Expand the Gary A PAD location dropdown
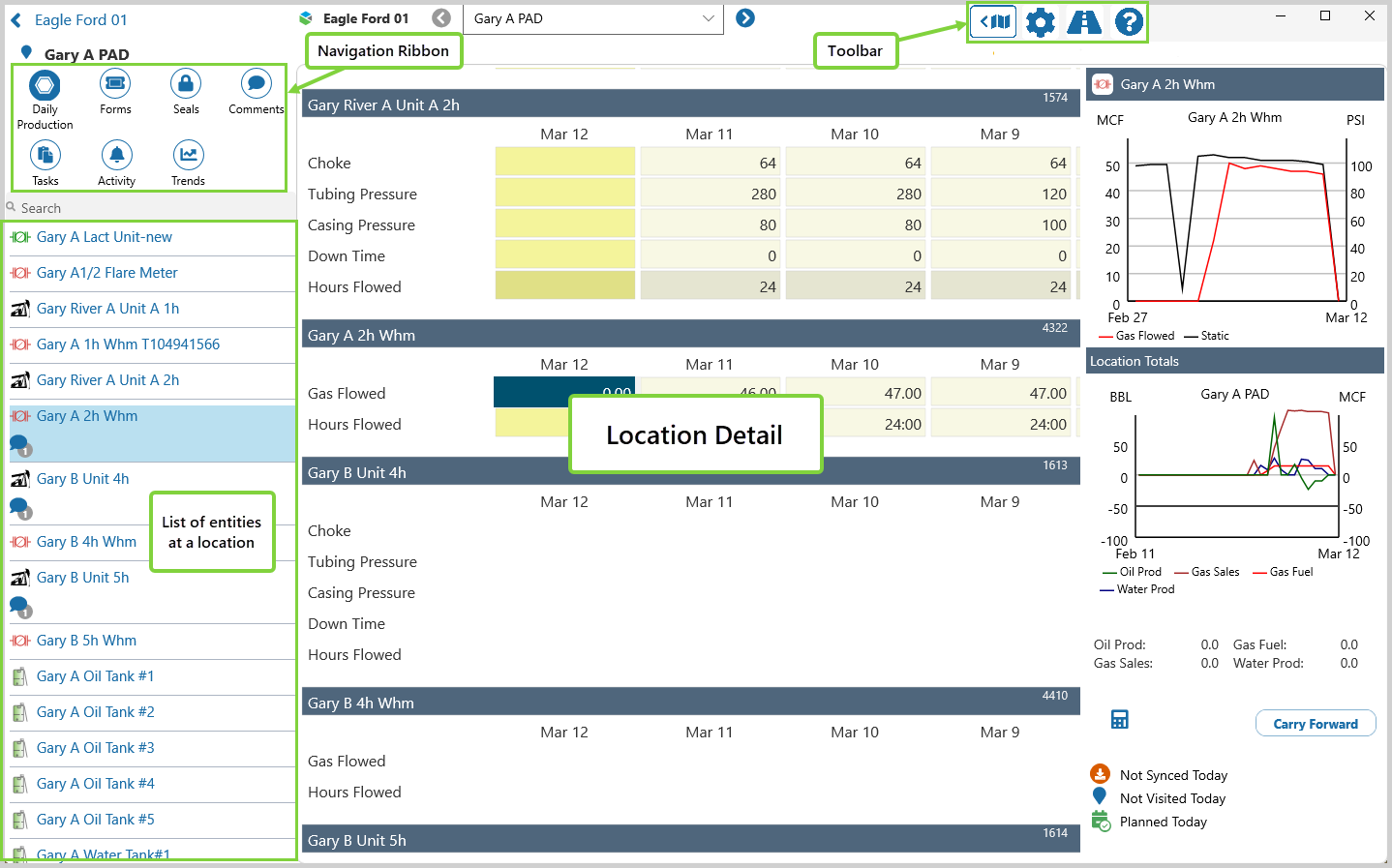Screen dimensions: 1392x868 [708, 18]
